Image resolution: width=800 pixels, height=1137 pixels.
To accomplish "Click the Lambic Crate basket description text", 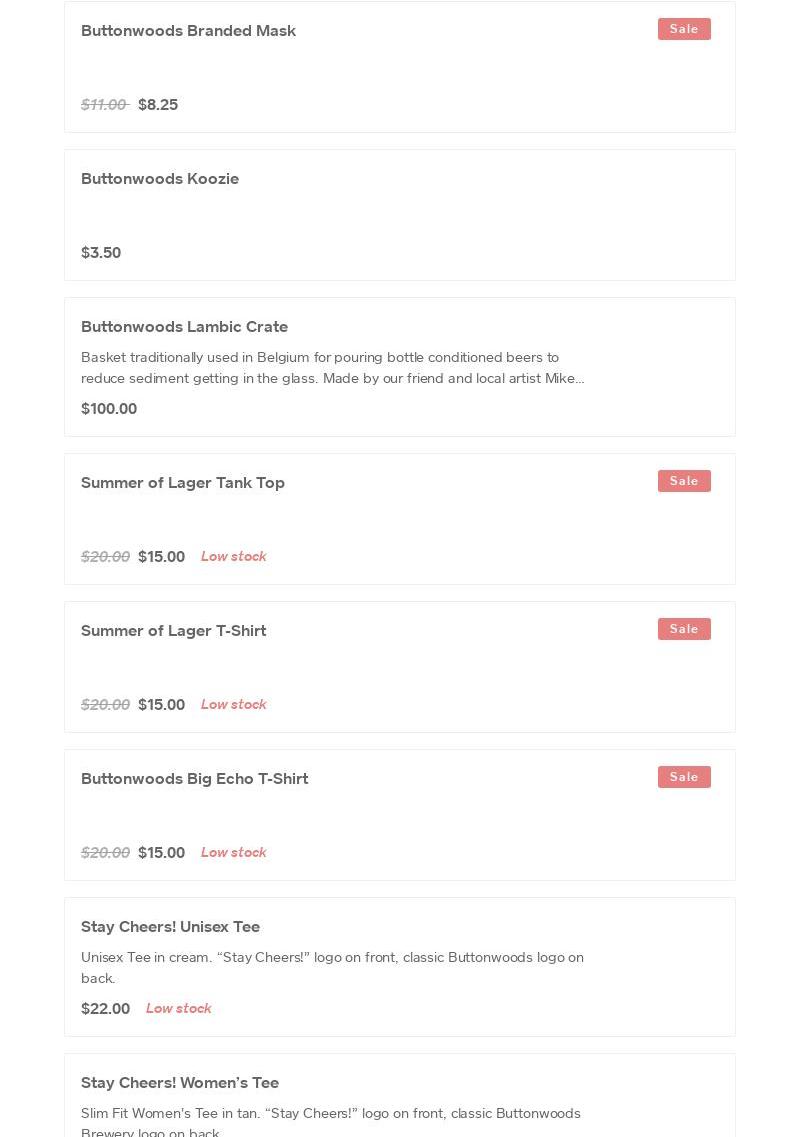I will (x=332, y=368).
